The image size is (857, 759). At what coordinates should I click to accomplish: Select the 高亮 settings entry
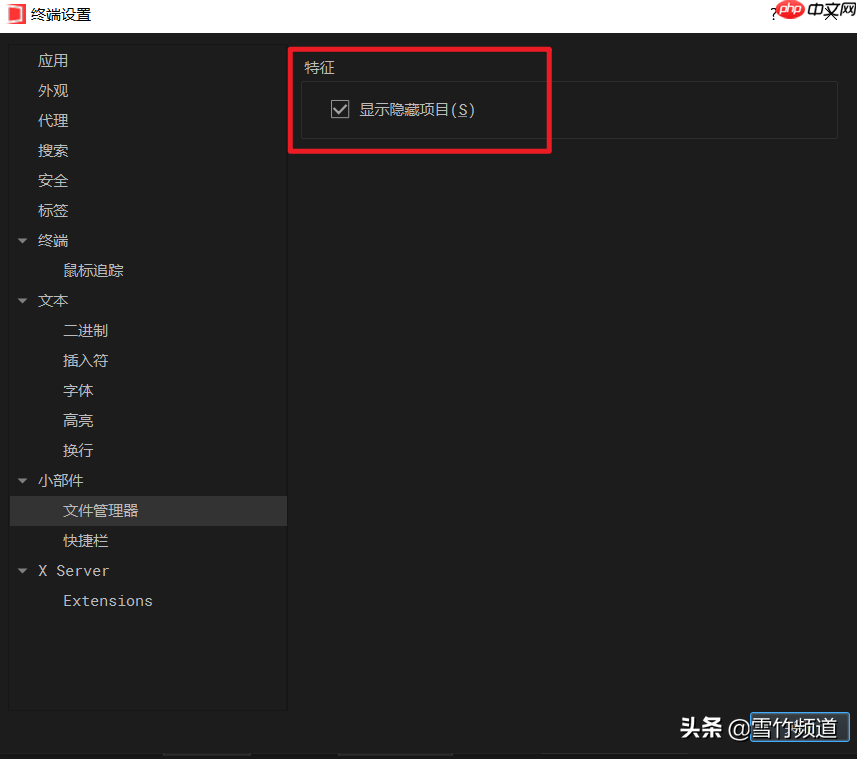(x=78, y=421)
